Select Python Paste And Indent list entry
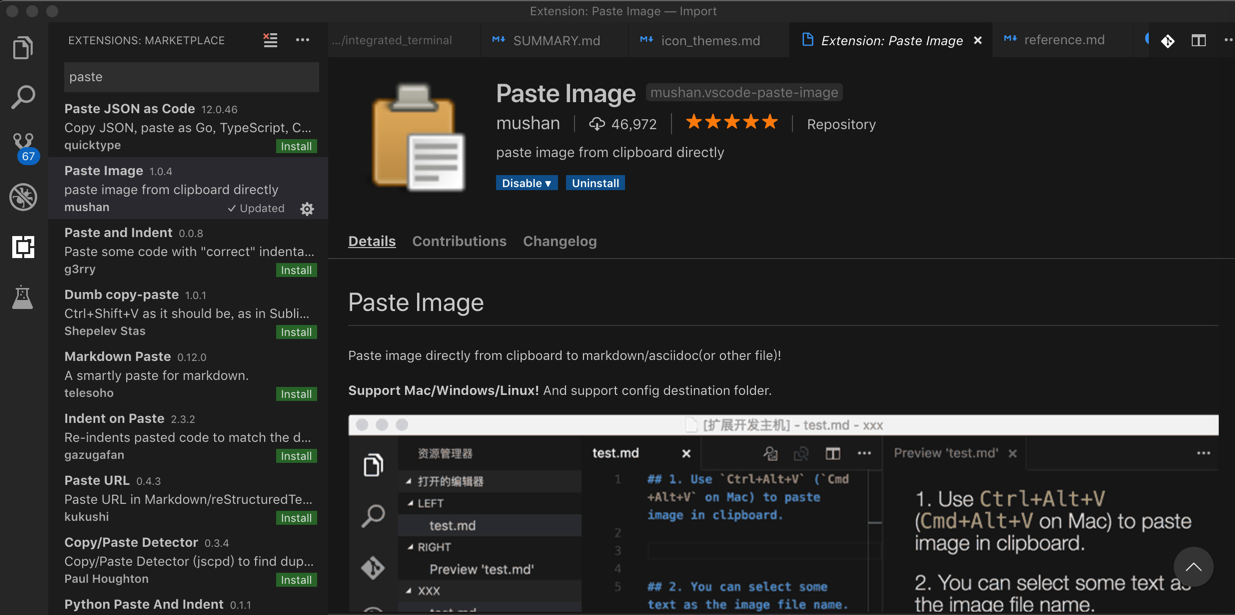This screenshot has height=615, width=1235. coord(188,604)
